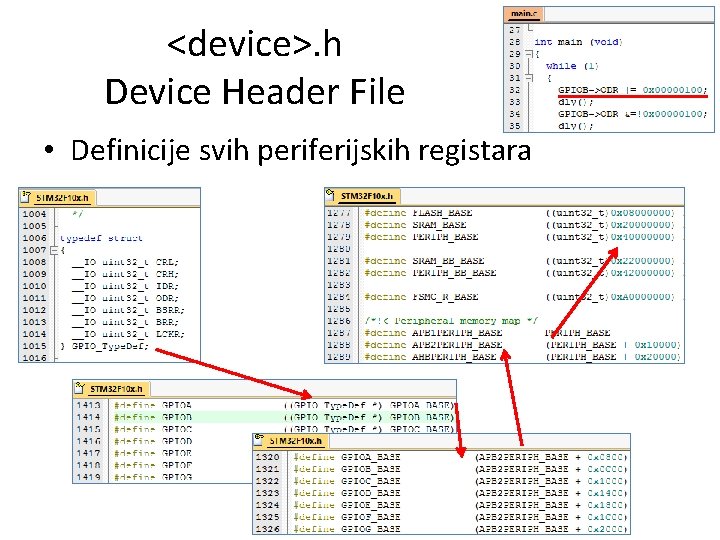Click value '0x08000000' of FLASH_BASE
Image resolution: width=720 pixels, height=540 pixels.
(641, 213)
